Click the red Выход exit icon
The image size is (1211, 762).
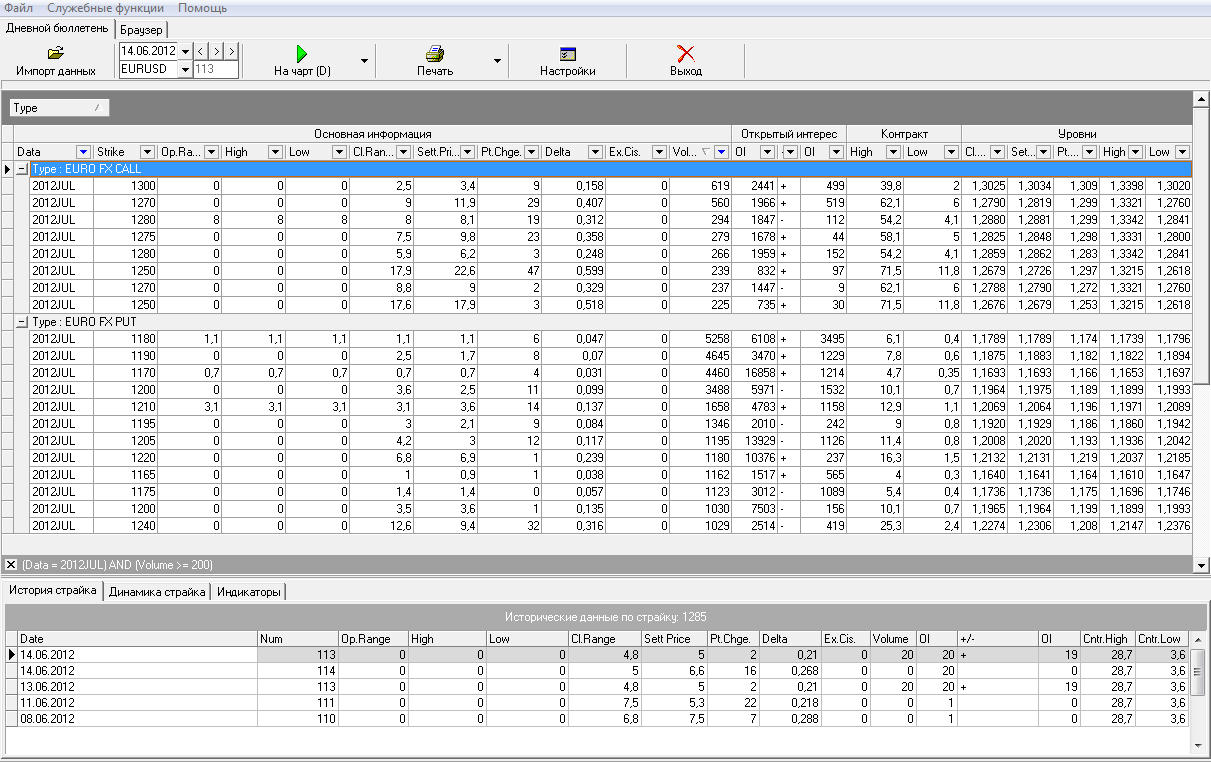pos(686,54)
